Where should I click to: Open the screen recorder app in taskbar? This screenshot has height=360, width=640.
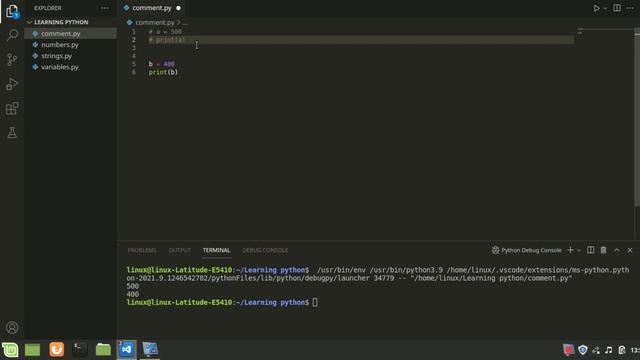click(x=150, y=350)
